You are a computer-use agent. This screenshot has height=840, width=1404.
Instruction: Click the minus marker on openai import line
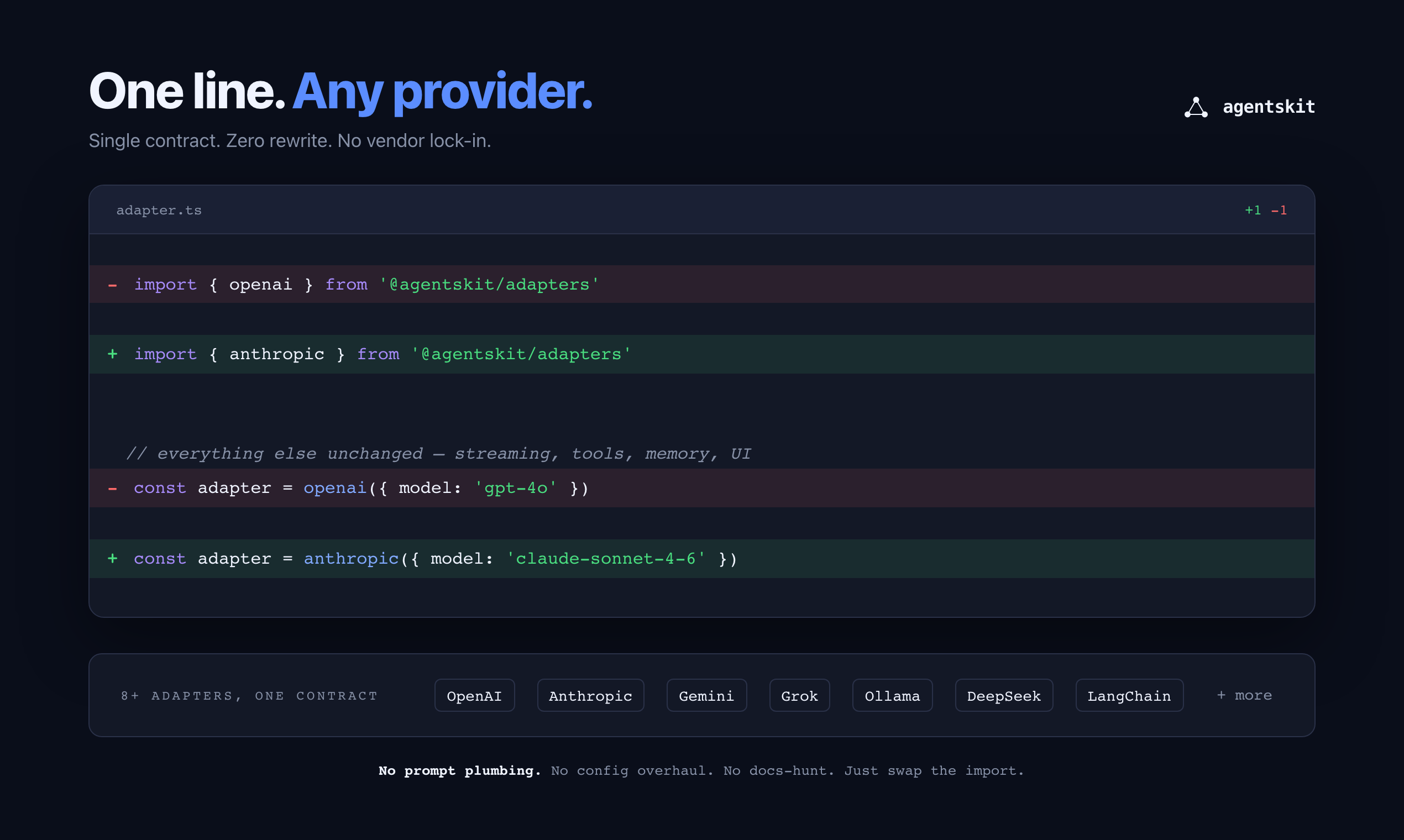(x=113, y=285)
